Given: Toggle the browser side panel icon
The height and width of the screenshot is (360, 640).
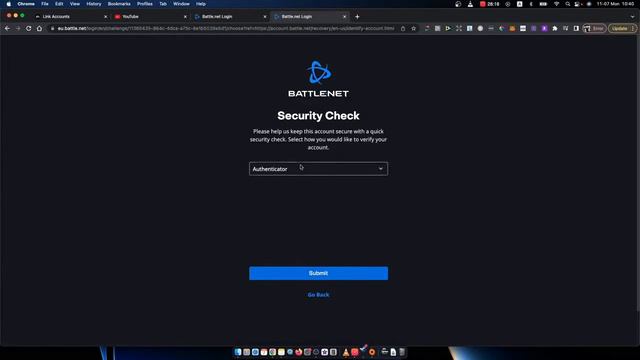Looking at the screenshot, I should click(576, 29).
